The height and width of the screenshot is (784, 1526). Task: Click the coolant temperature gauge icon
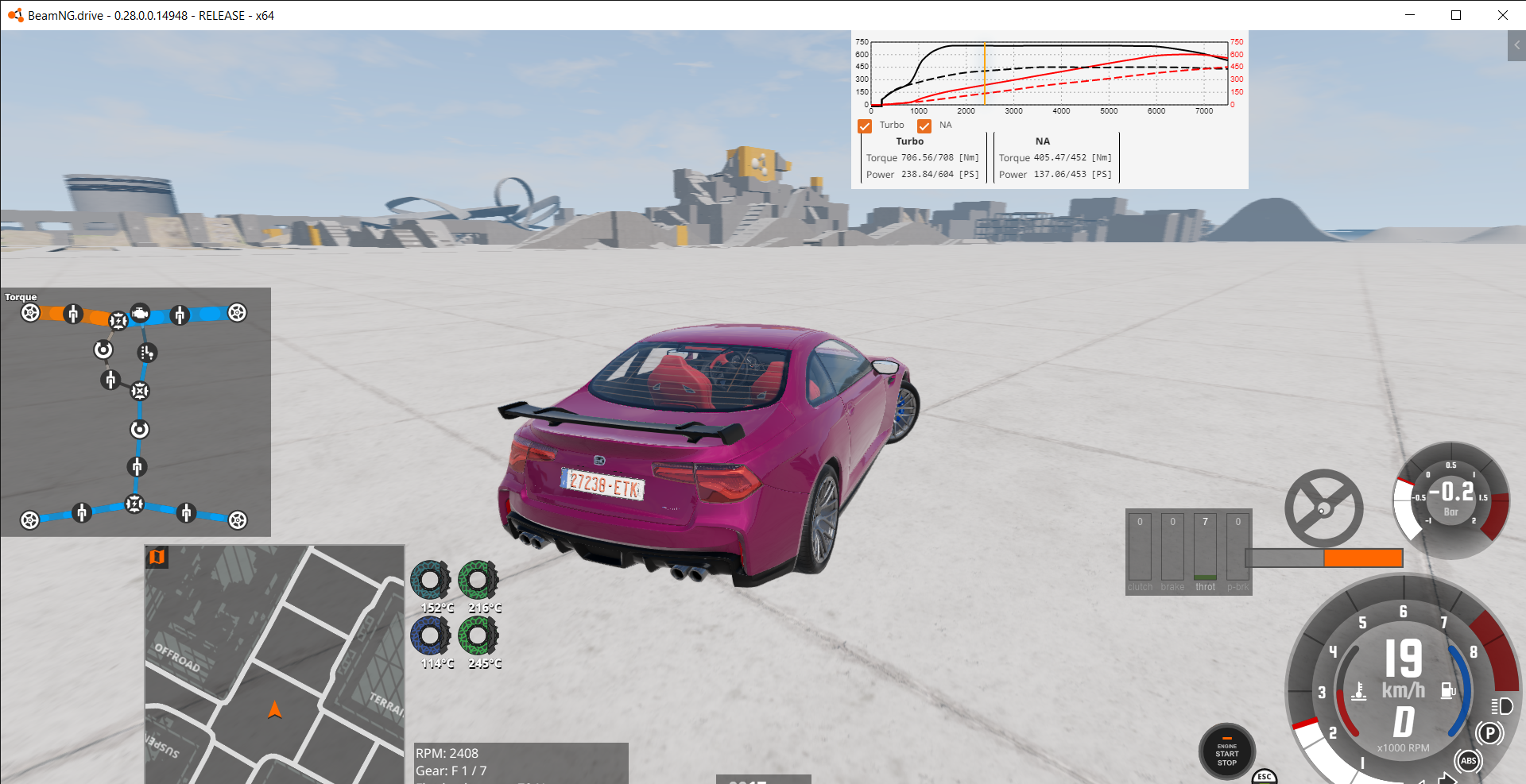tap(1359, 691)
